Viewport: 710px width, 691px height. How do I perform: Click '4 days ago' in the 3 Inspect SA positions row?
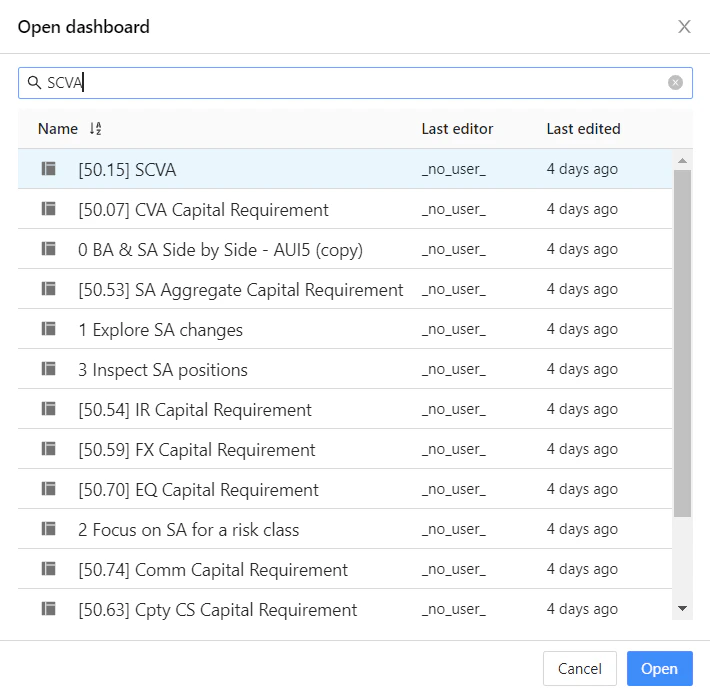tap(582, 369)
